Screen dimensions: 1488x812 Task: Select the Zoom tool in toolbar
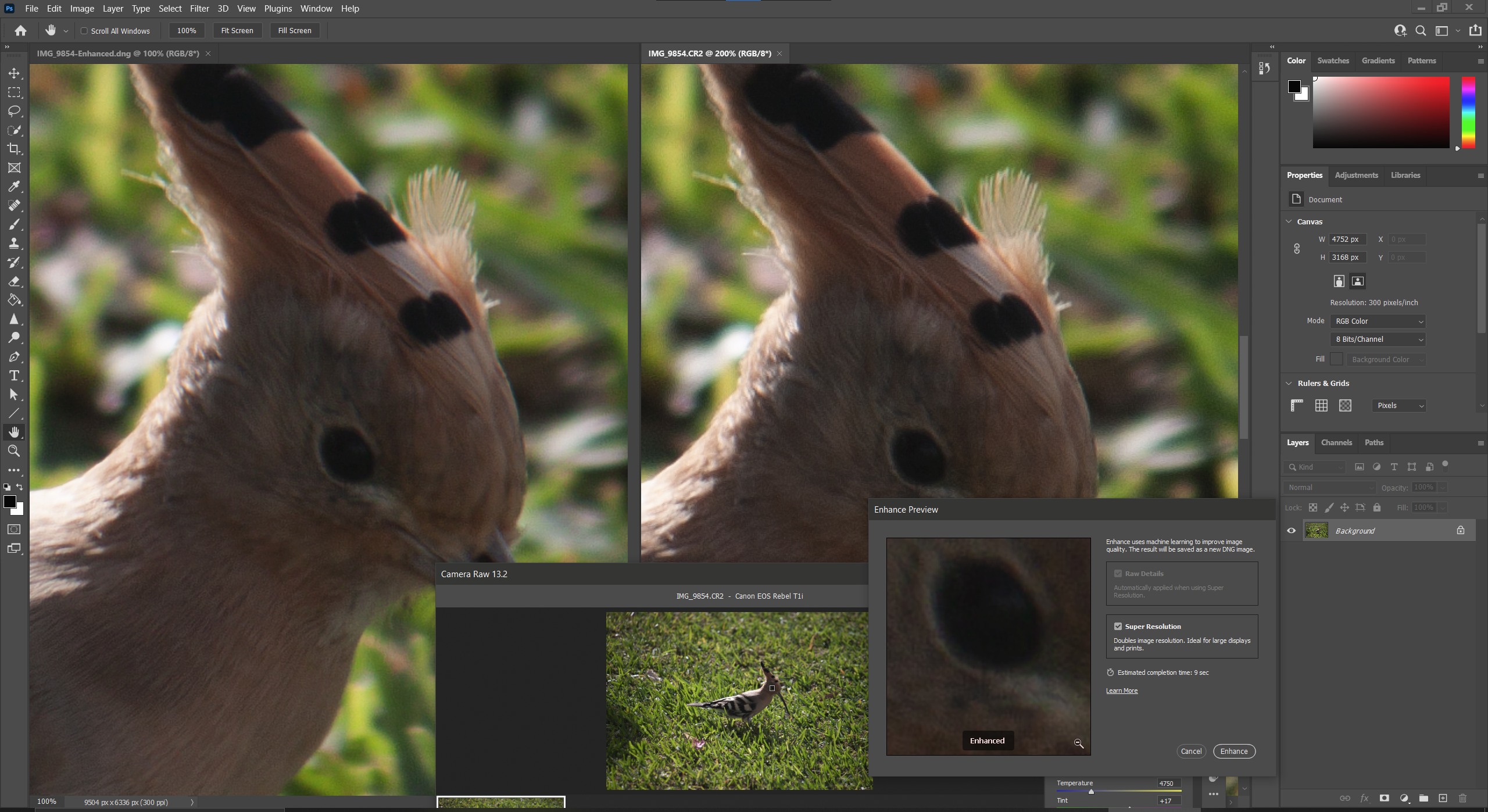[14, 451]
